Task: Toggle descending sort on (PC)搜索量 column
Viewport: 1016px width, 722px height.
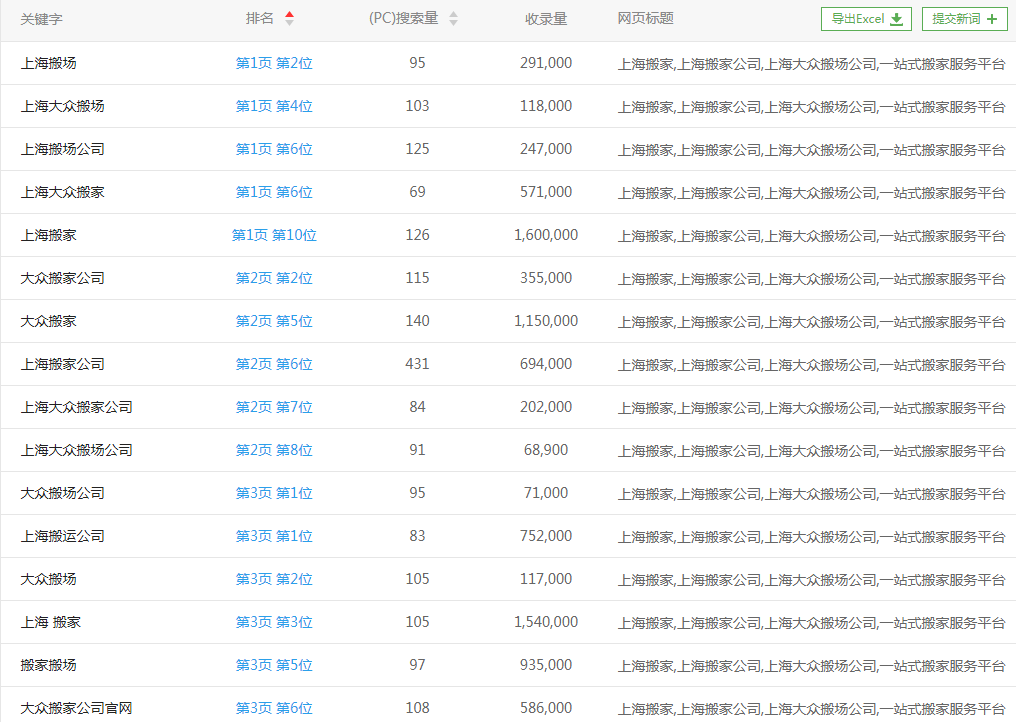Action: 453,23
